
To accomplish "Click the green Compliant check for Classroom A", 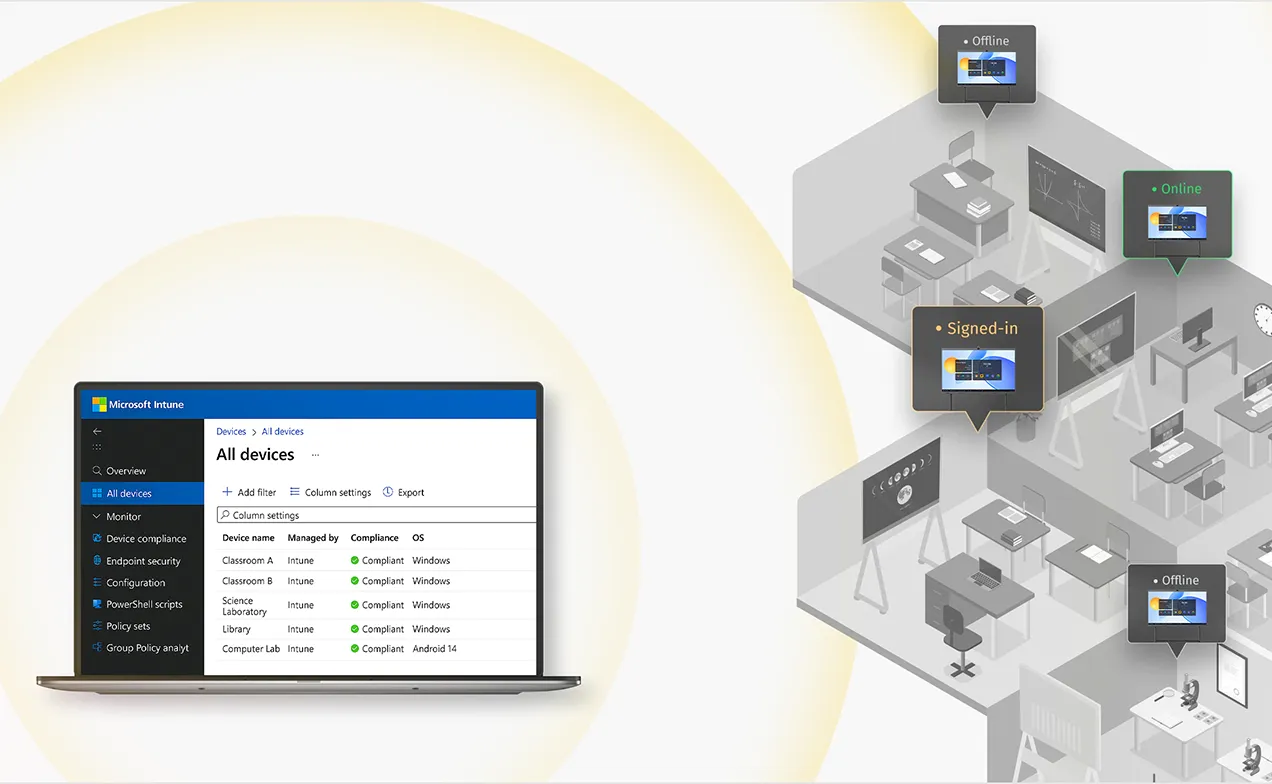I will [x=355, y=561].
